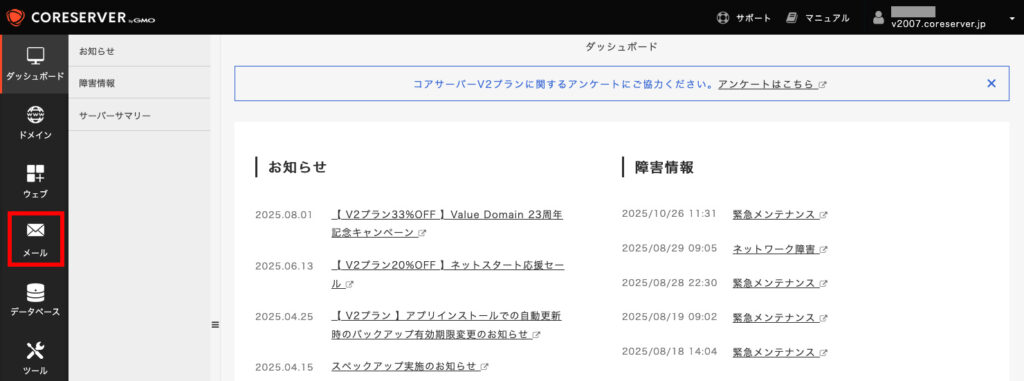Open the データベース sidebar section
Image resolution: width=1024 pixels, height=381 pixels.
tap(35, 299)
